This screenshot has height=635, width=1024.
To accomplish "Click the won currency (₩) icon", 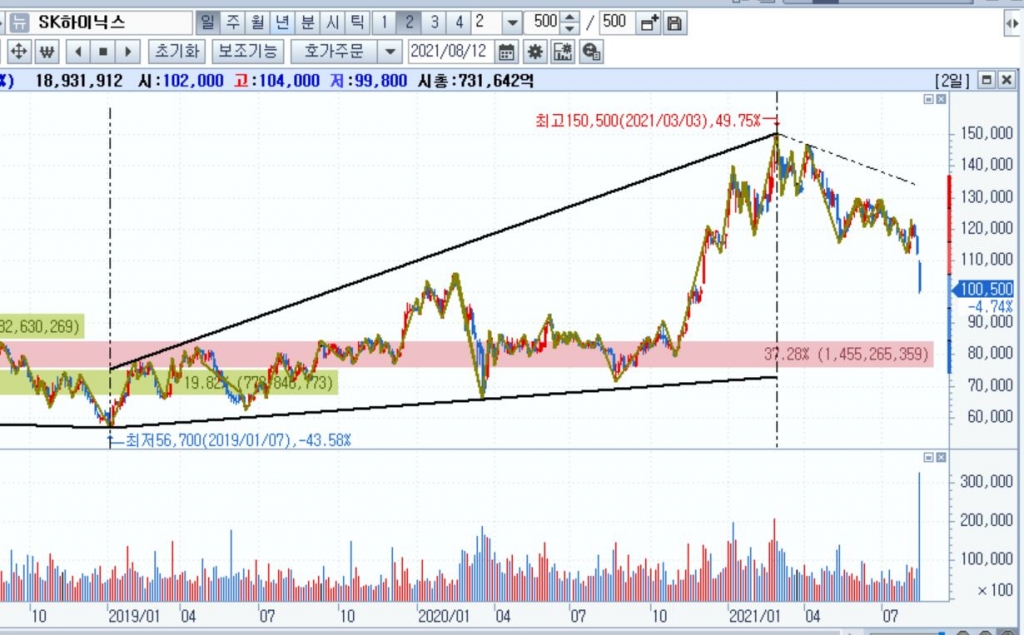I will [48, 51].
